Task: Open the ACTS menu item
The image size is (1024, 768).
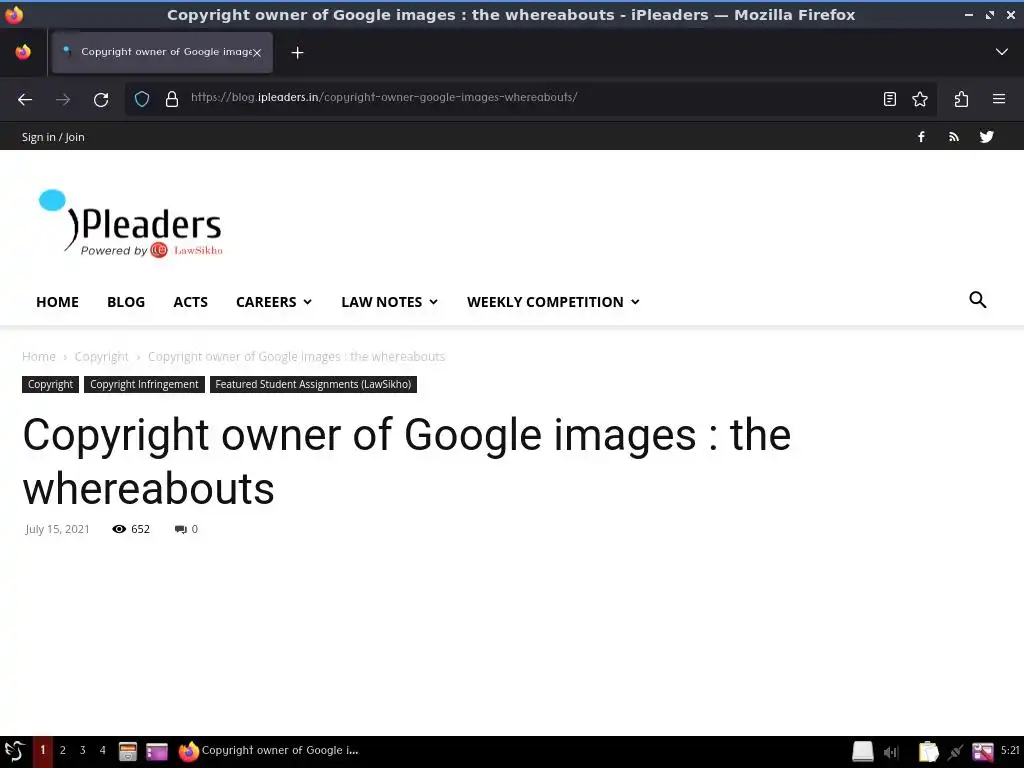Action: pos(190,302)
